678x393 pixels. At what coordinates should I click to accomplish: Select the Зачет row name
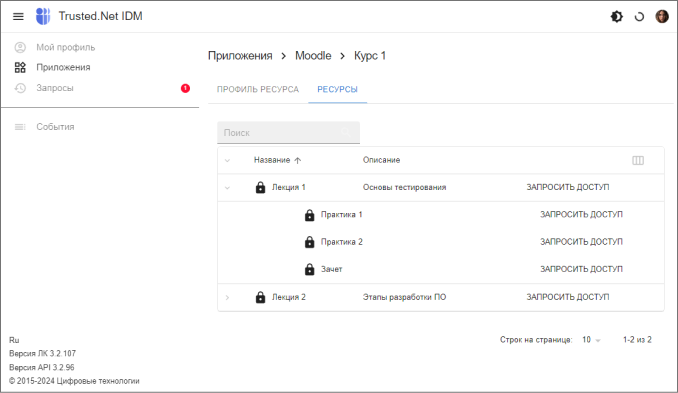tap(332, 269)
